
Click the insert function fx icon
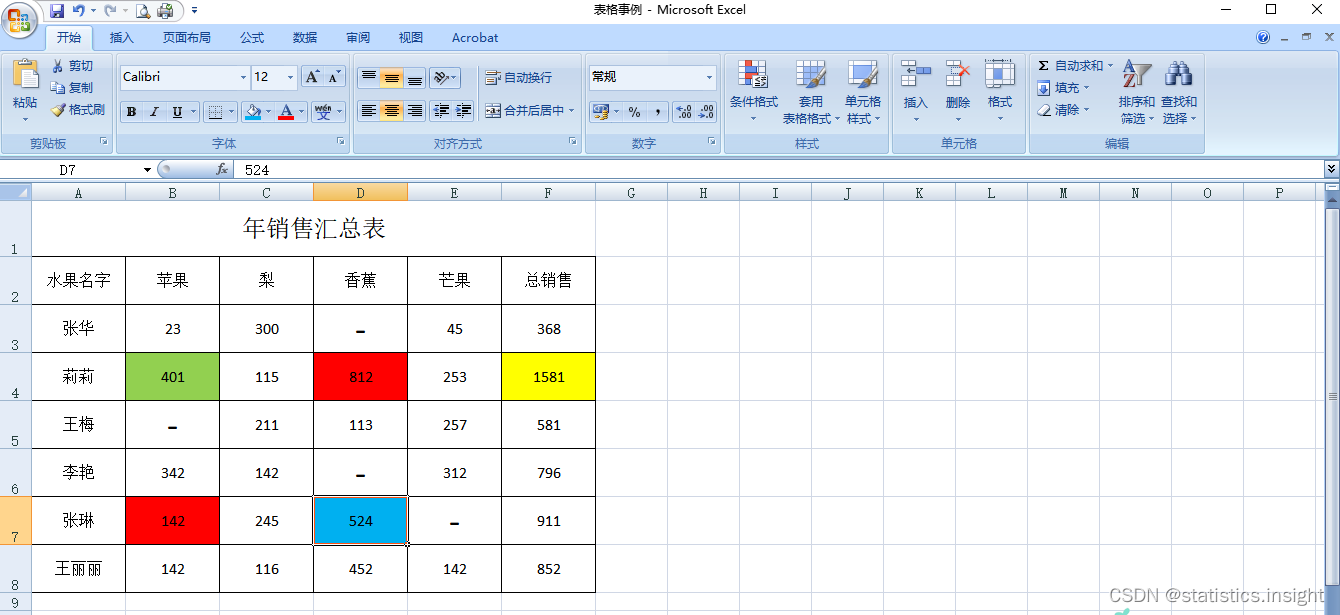pyautogui.click(x=222, y=170)
